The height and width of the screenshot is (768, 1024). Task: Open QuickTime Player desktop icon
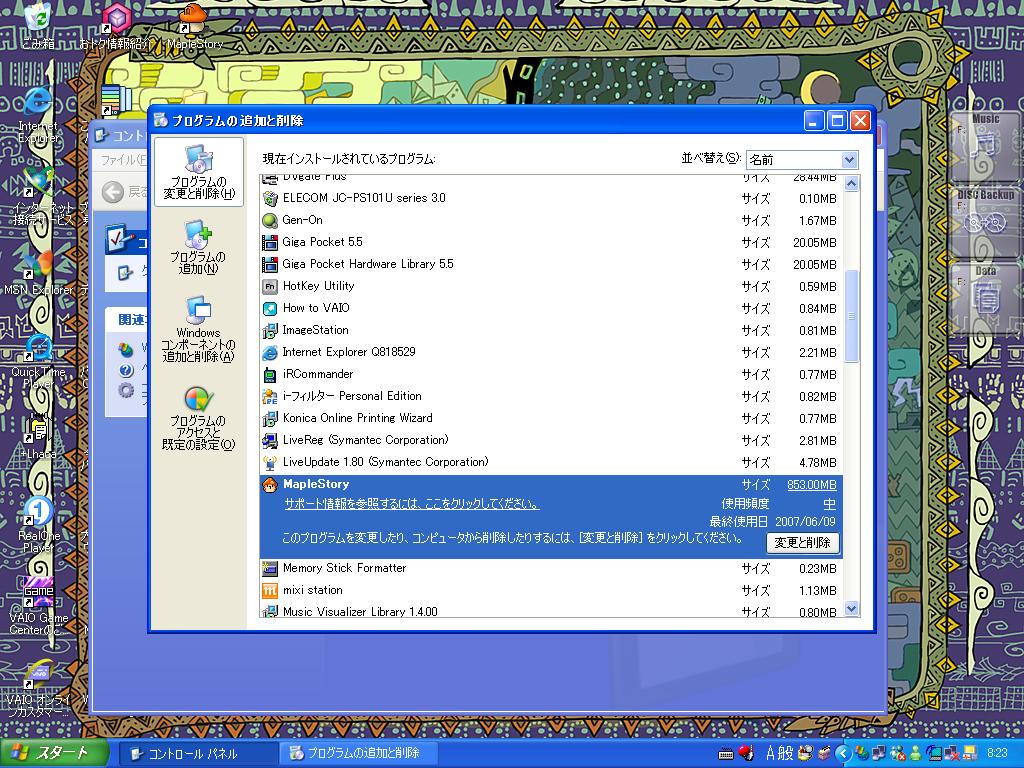[38, 361]
